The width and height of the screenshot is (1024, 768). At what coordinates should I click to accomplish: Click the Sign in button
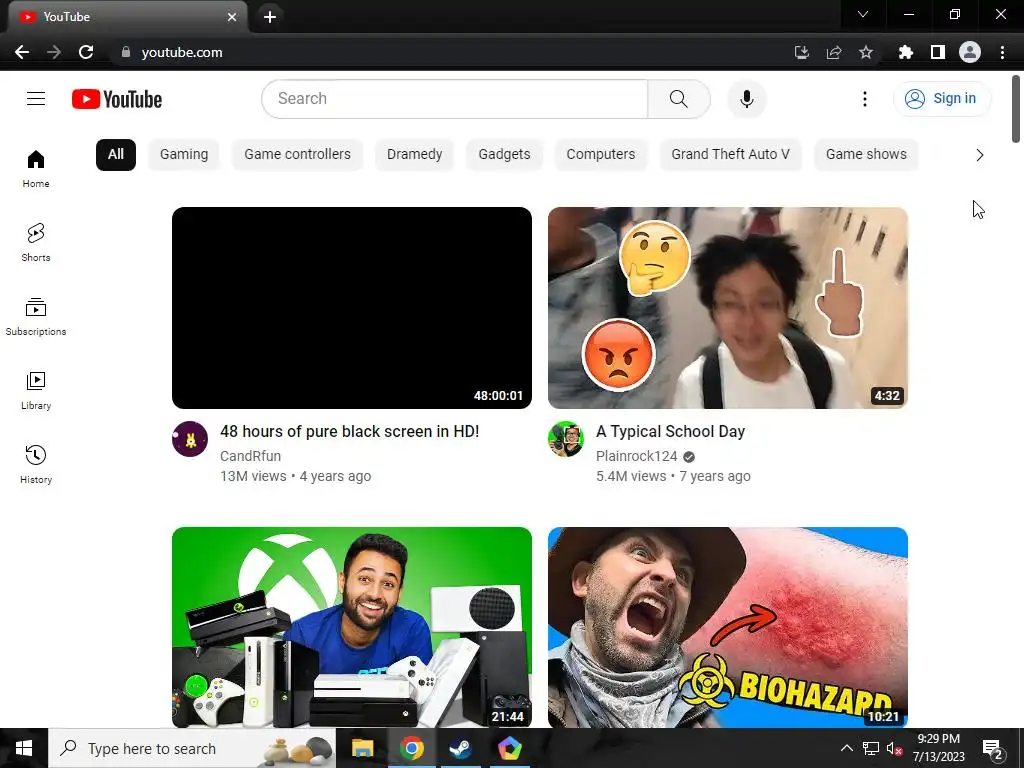(942, 99)
